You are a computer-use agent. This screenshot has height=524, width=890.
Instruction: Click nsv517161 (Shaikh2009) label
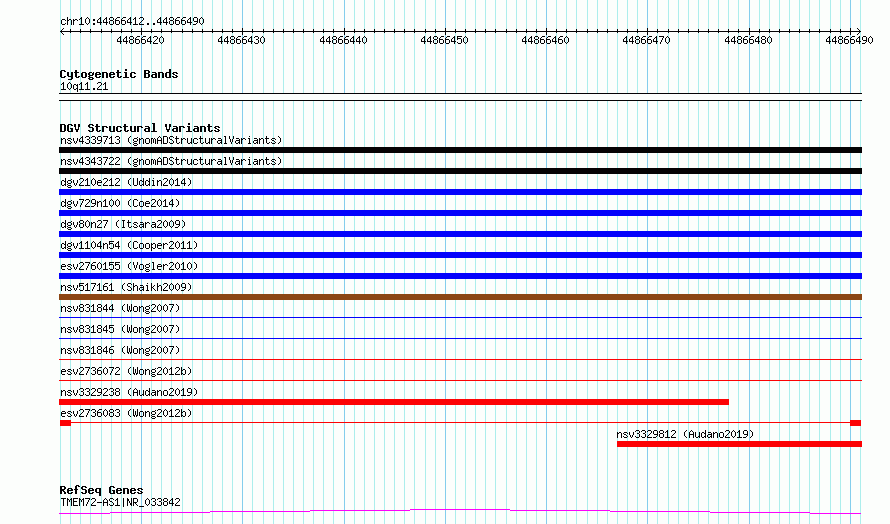click(x=126, y=287)
